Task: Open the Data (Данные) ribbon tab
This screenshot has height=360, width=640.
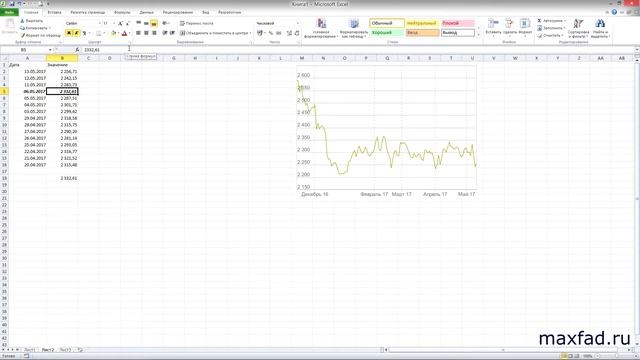Action: tap(147, 12)
